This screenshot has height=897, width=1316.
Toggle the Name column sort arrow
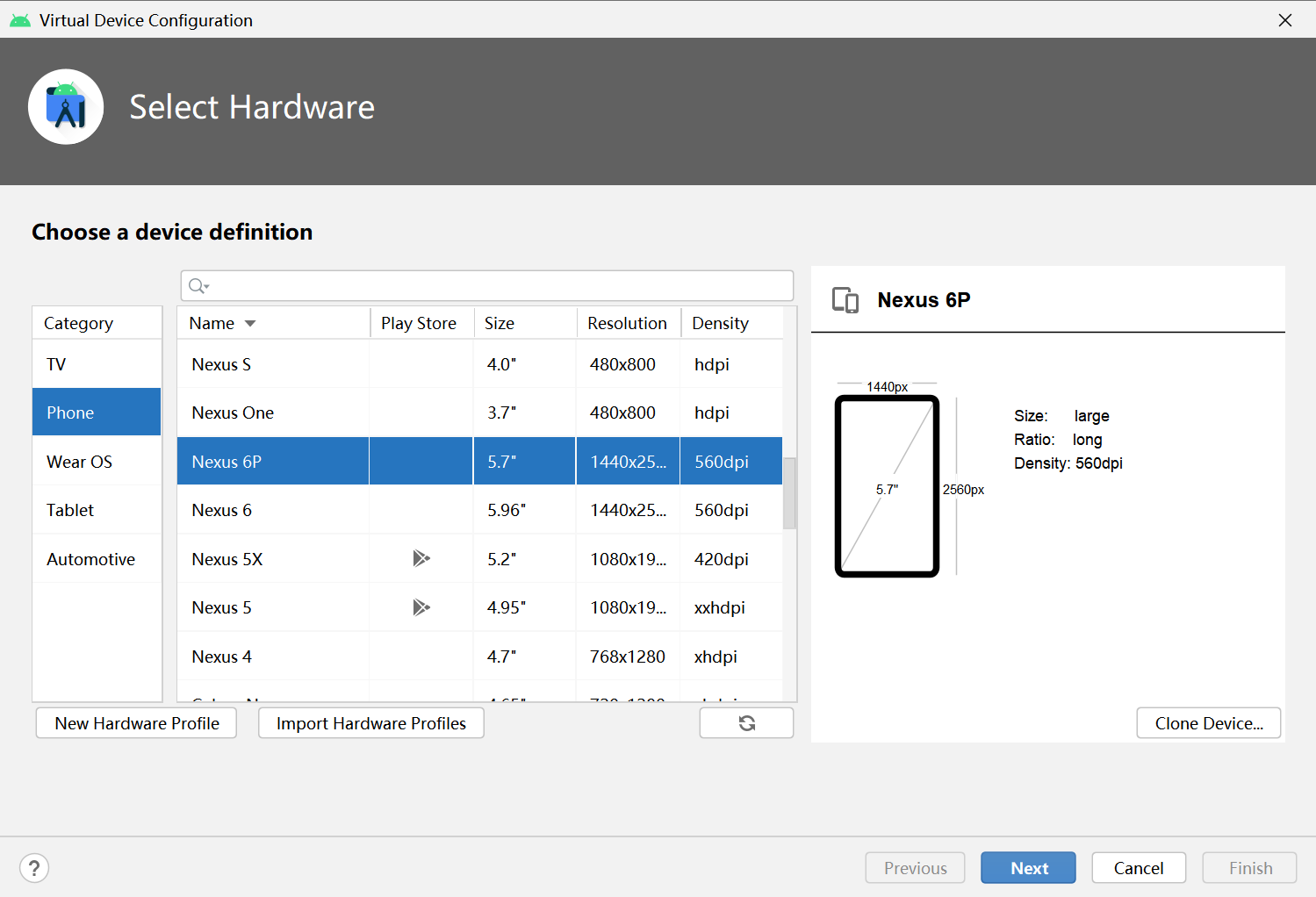(x=250, y=324)
